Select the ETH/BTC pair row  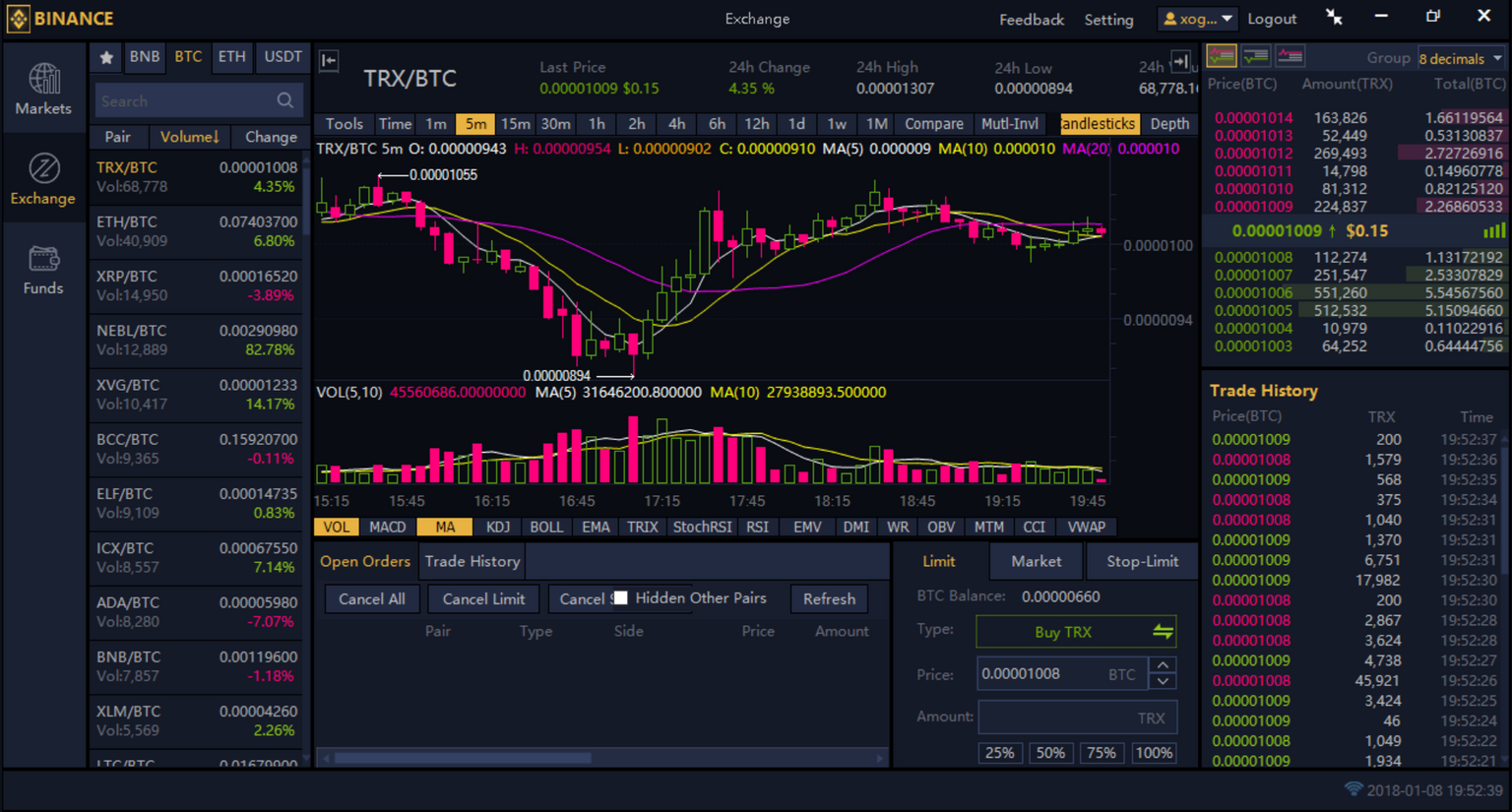[x=197, y=231]
